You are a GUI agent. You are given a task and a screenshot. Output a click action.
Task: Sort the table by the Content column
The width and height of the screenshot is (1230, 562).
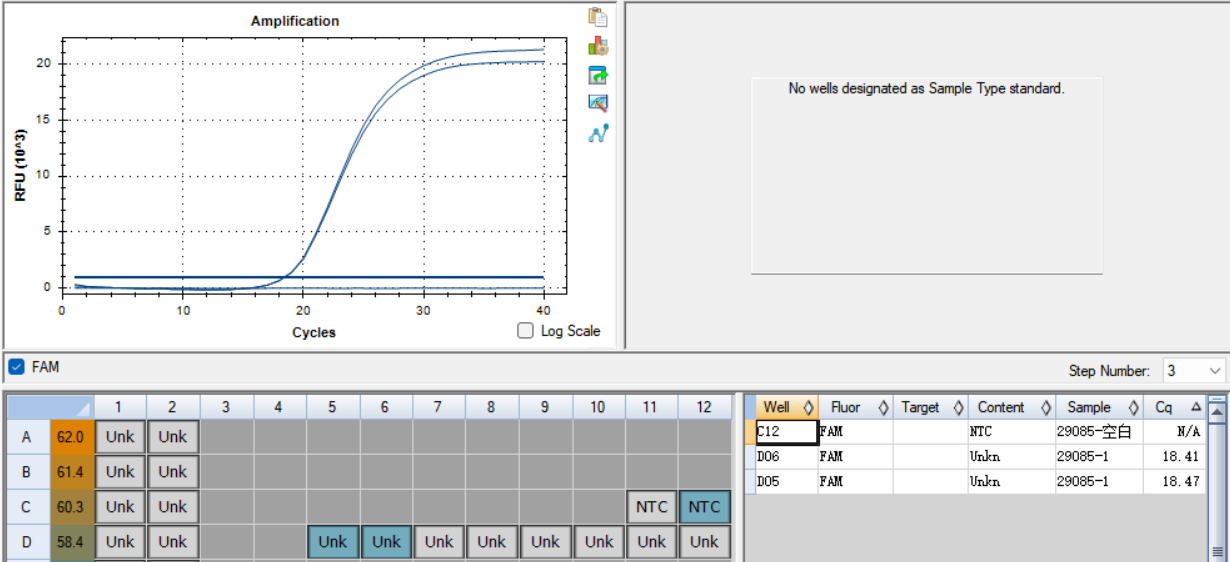(1011, 407)
